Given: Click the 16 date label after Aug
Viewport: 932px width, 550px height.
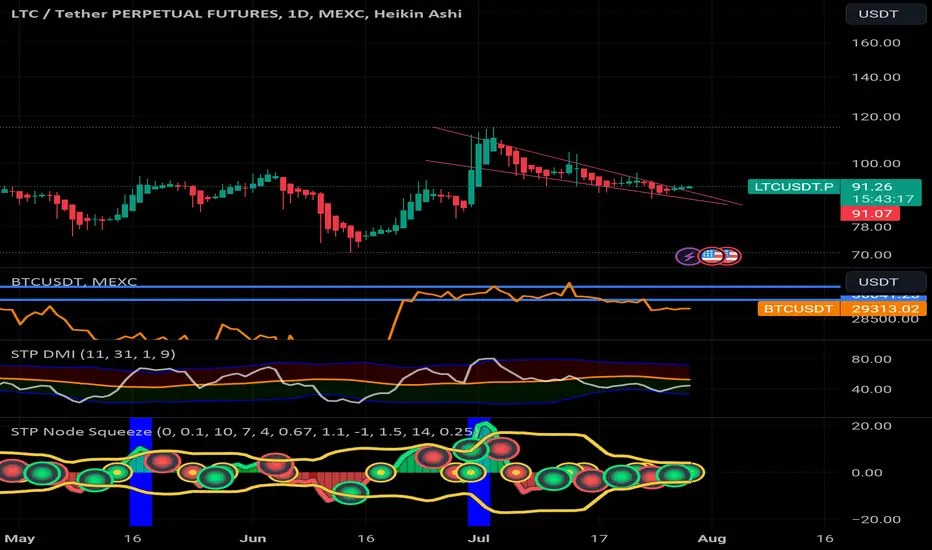Looking at the screenshot, I should pos(824,539).
